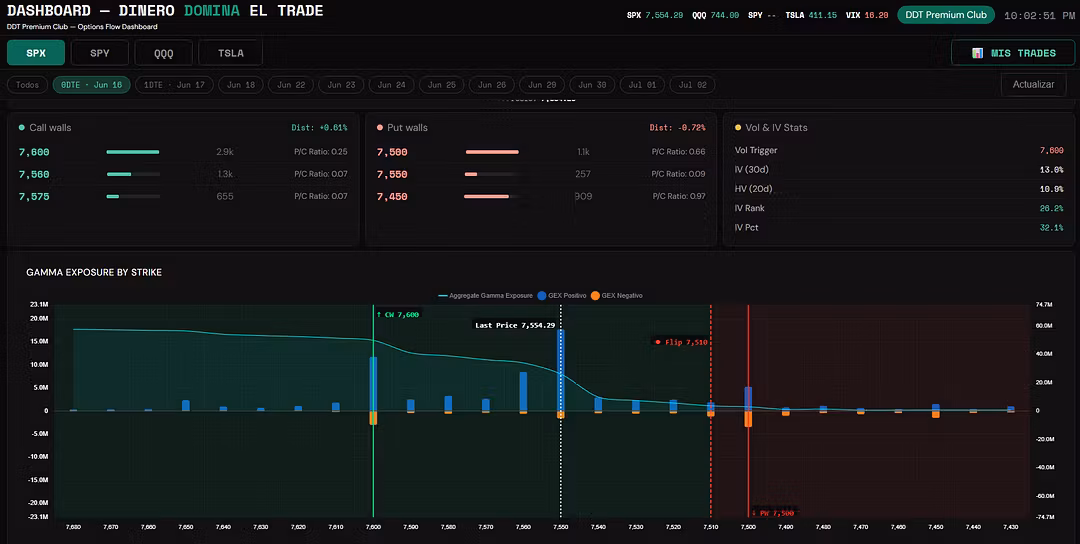
Task: Choose the Jul 02 expiration pill
Action: [x=693, y=85]
